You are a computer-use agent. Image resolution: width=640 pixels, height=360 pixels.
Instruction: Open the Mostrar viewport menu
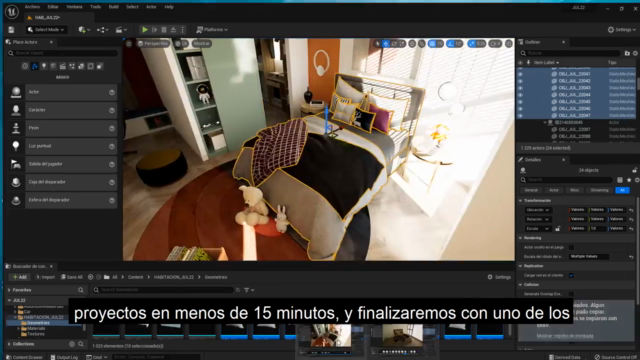coord(202,43)
